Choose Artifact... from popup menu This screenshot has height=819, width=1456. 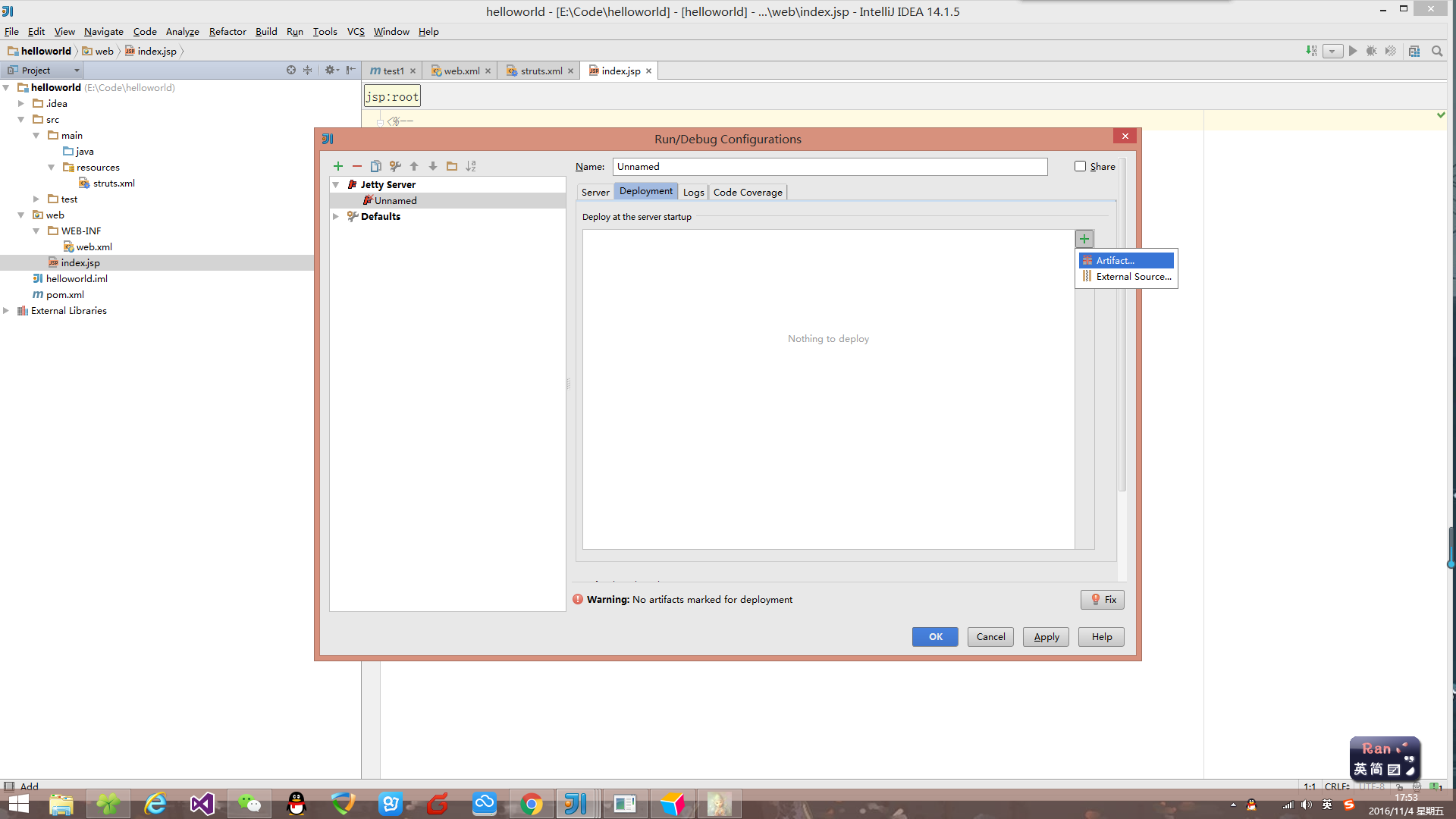coord(1127,260)
